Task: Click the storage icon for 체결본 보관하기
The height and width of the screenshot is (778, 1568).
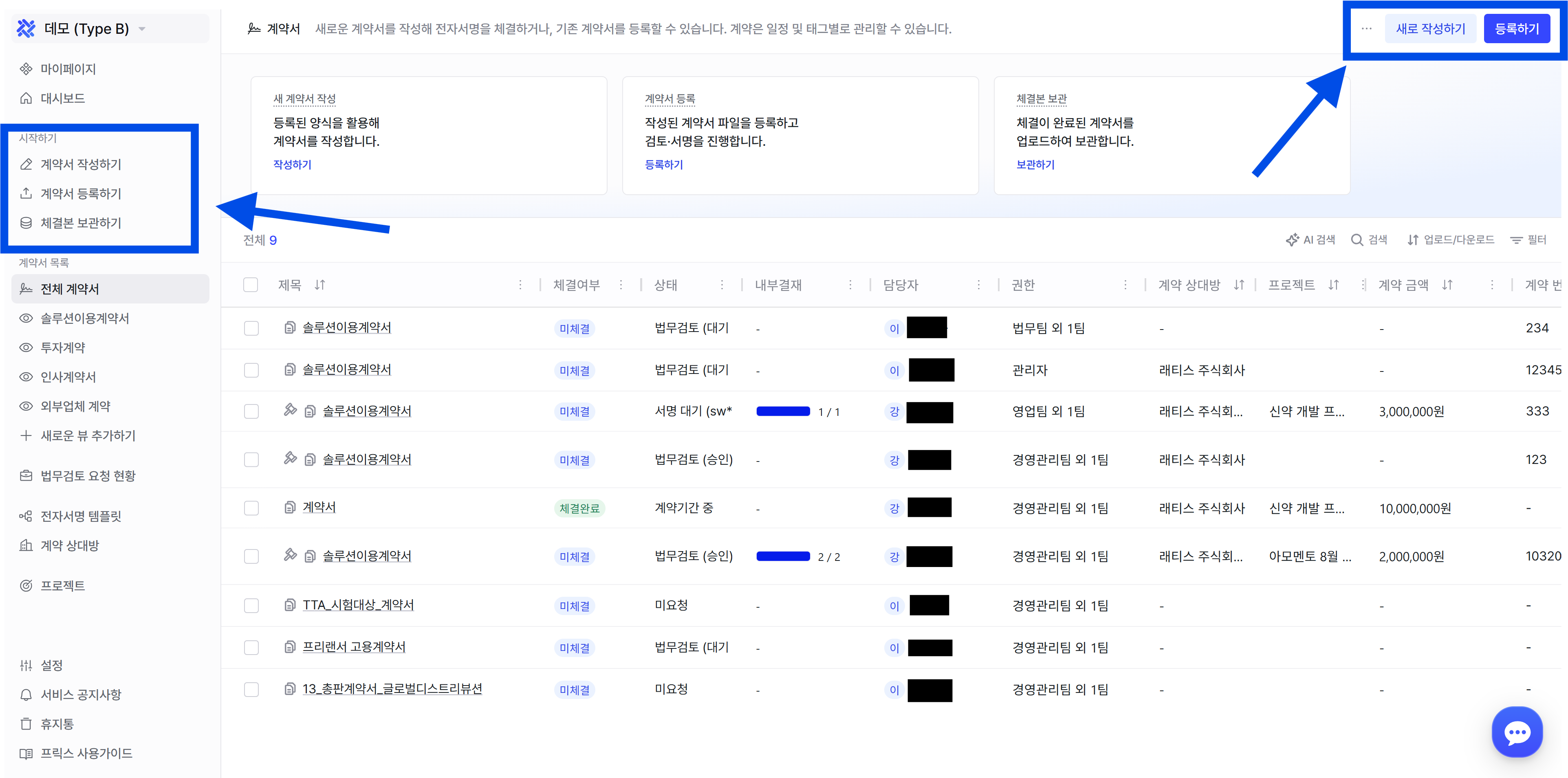Action: click(26, 223)
